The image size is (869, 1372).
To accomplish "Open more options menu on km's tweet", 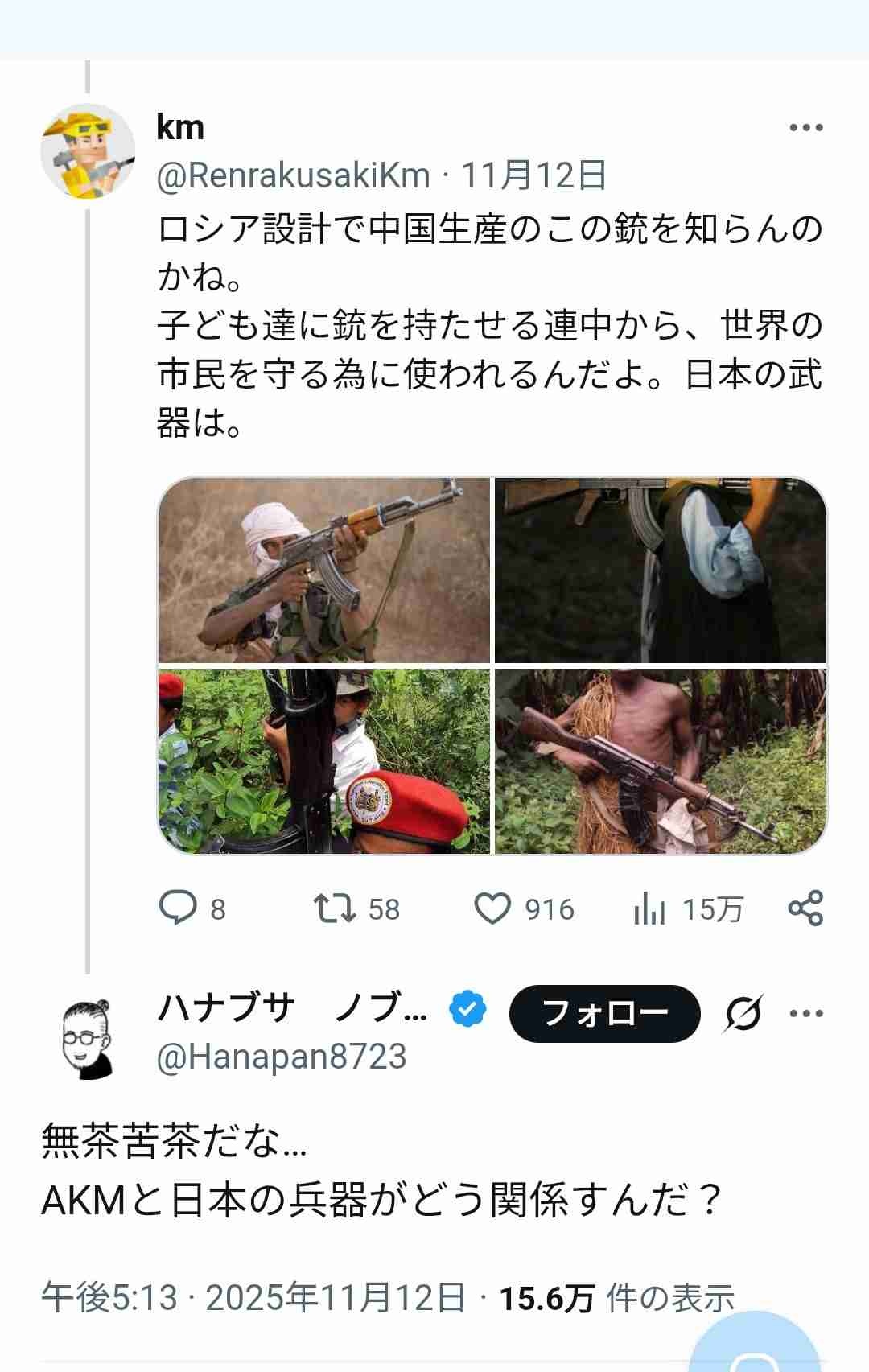I will (x=805, y=128).
